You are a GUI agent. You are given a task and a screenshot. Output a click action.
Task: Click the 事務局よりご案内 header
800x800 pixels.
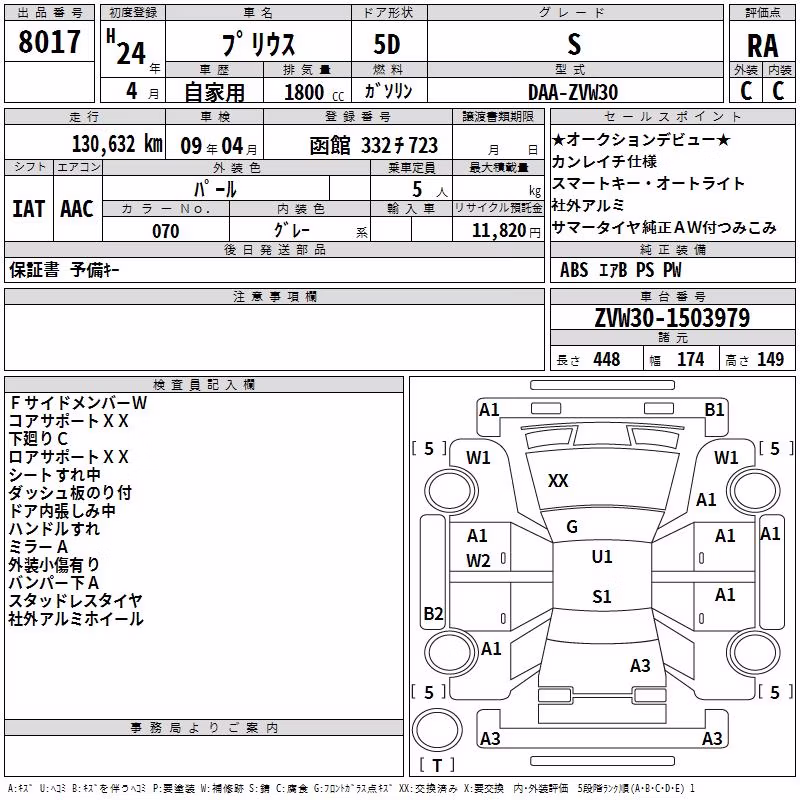coord(204,728)
